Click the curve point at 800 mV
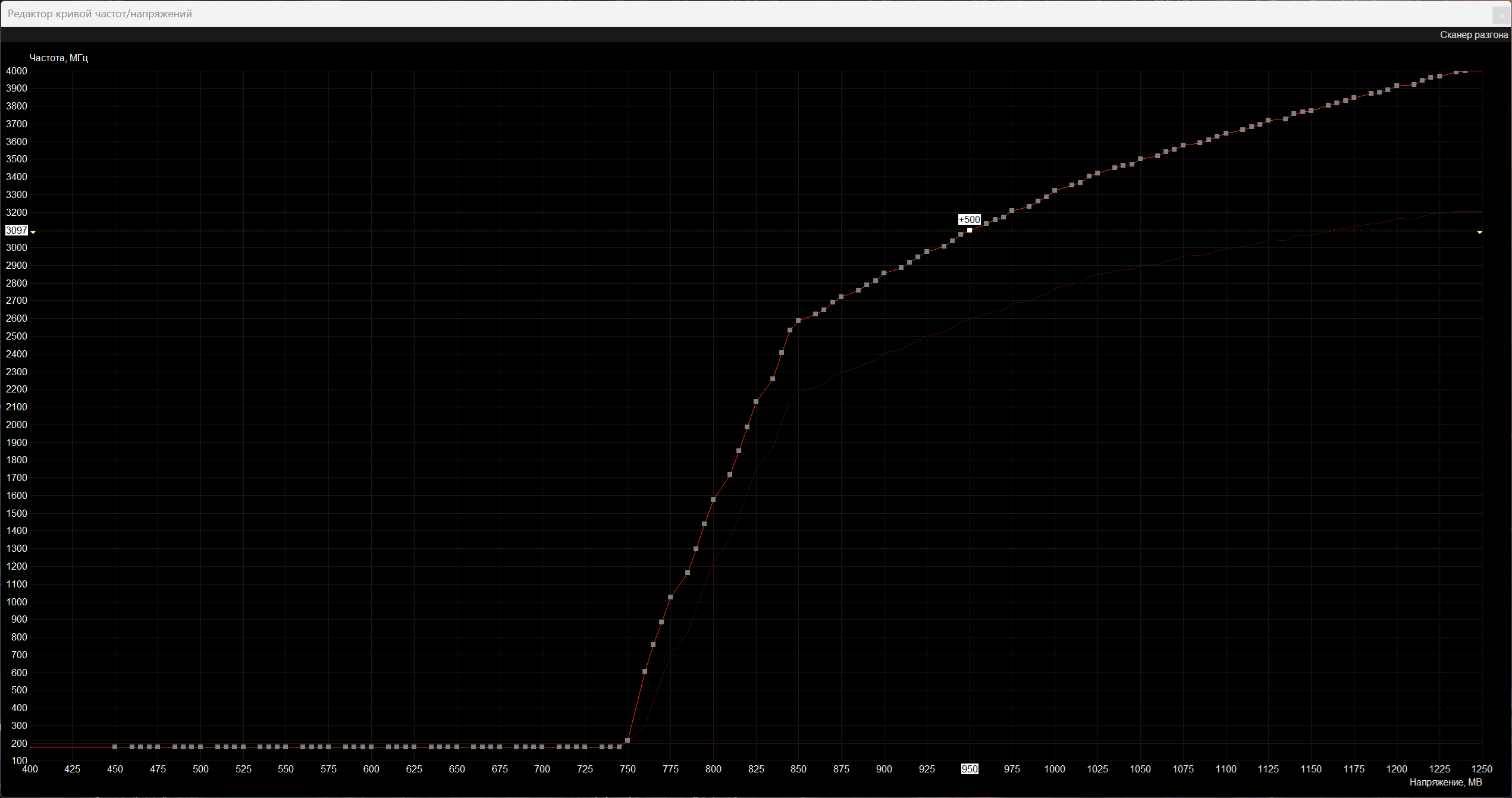This screenshot has height=798, width=1512. 713,499
